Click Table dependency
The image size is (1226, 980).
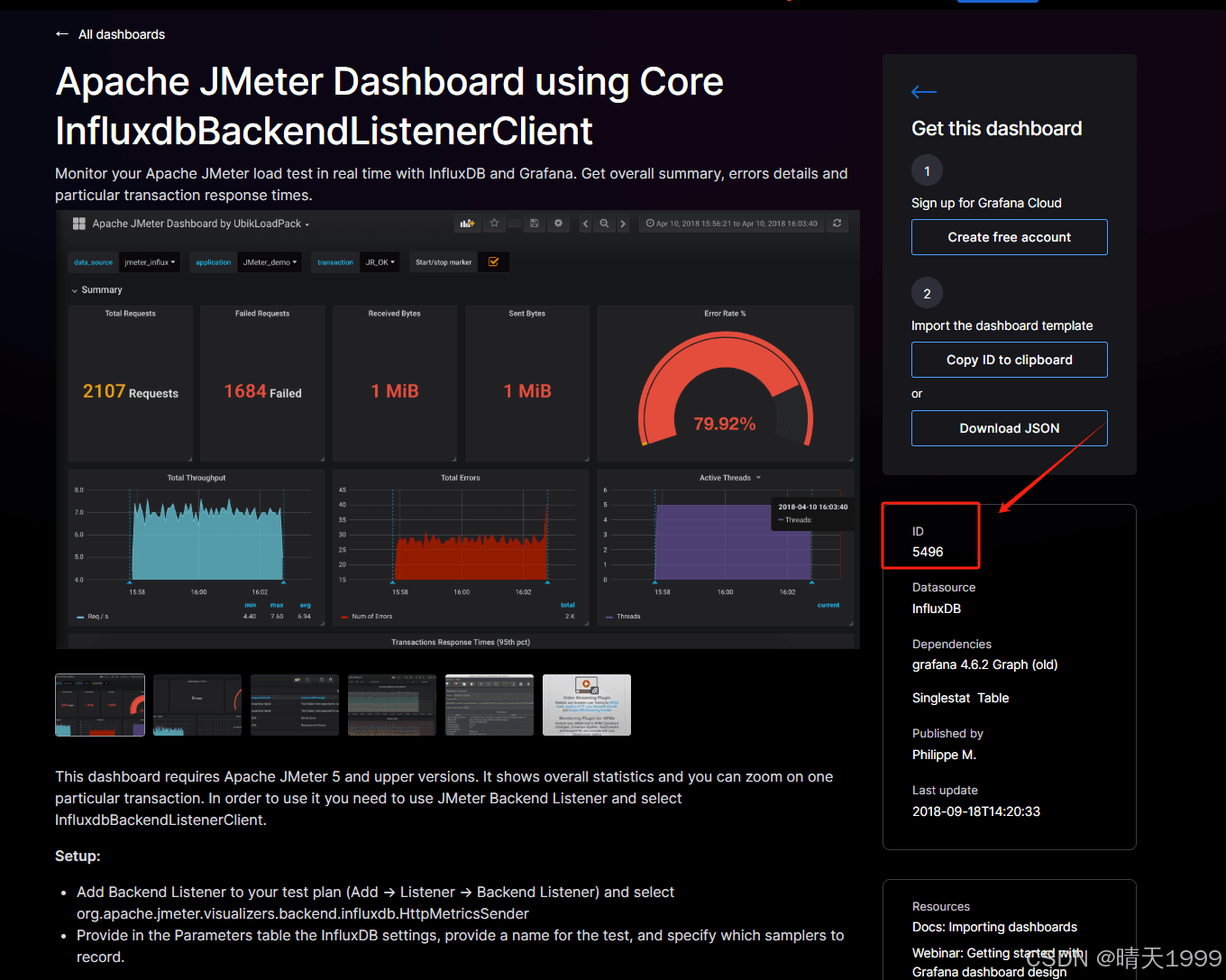tap(993, 698)
